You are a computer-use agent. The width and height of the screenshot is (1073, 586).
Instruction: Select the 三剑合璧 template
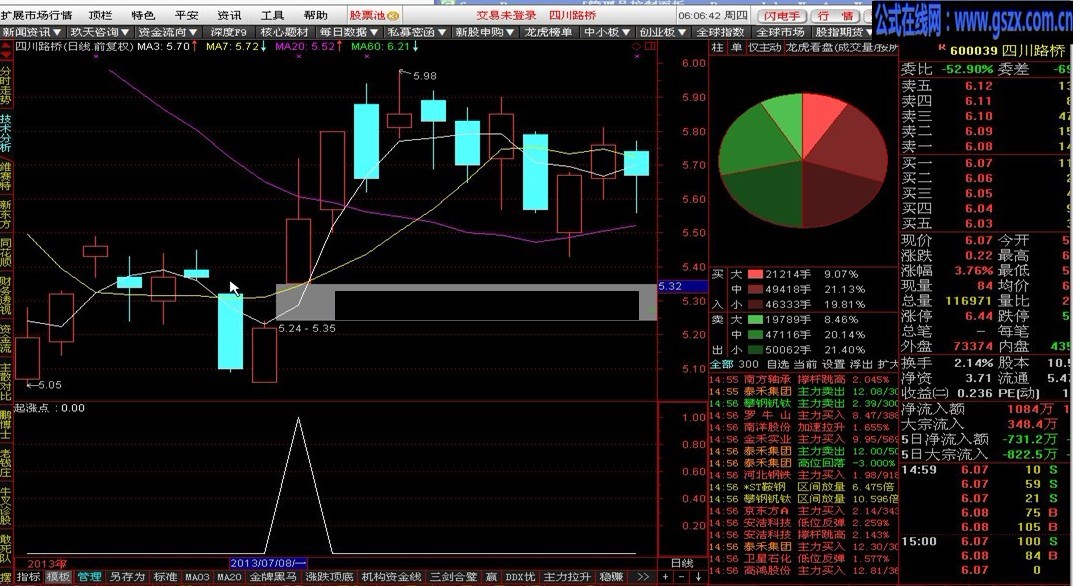point(453,577)
